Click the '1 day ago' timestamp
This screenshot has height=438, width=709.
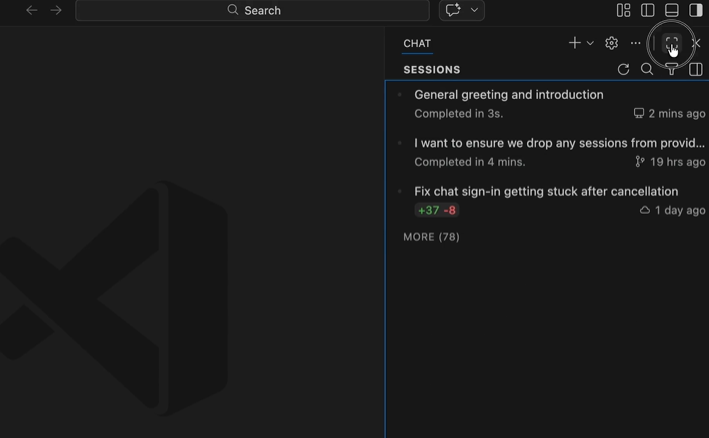click(680, 210)
